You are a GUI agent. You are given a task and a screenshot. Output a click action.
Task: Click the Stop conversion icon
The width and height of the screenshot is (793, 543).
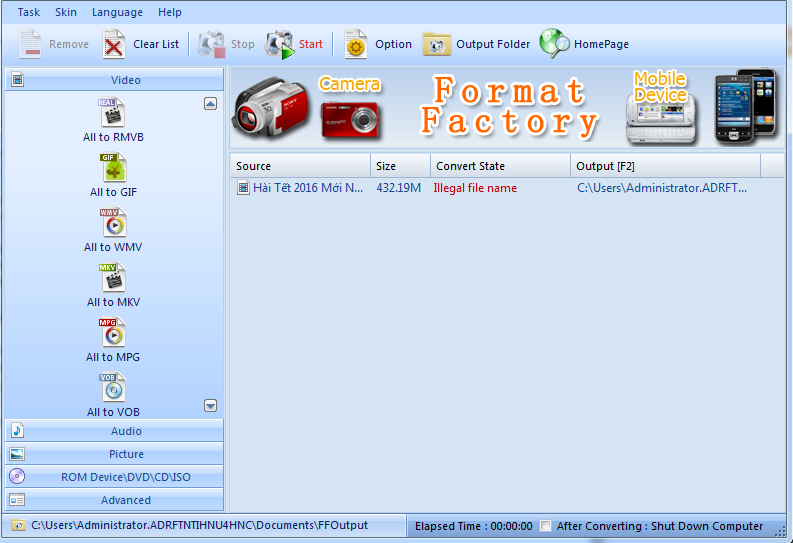[x=211, y=44]
